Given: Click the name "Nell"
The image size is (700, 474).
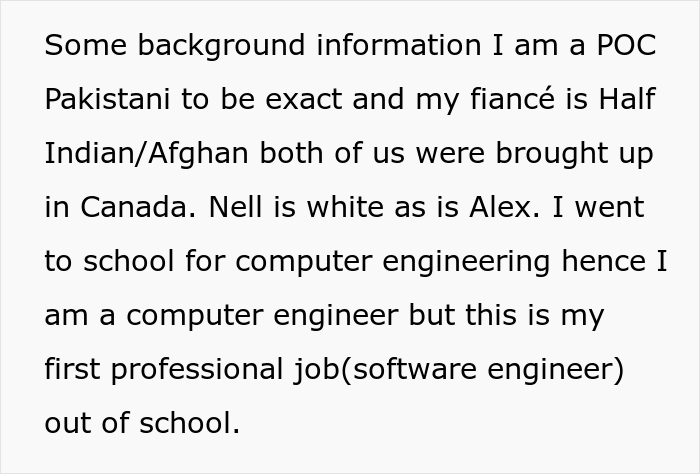Looking at the screenshot, I should pos(235,207).
